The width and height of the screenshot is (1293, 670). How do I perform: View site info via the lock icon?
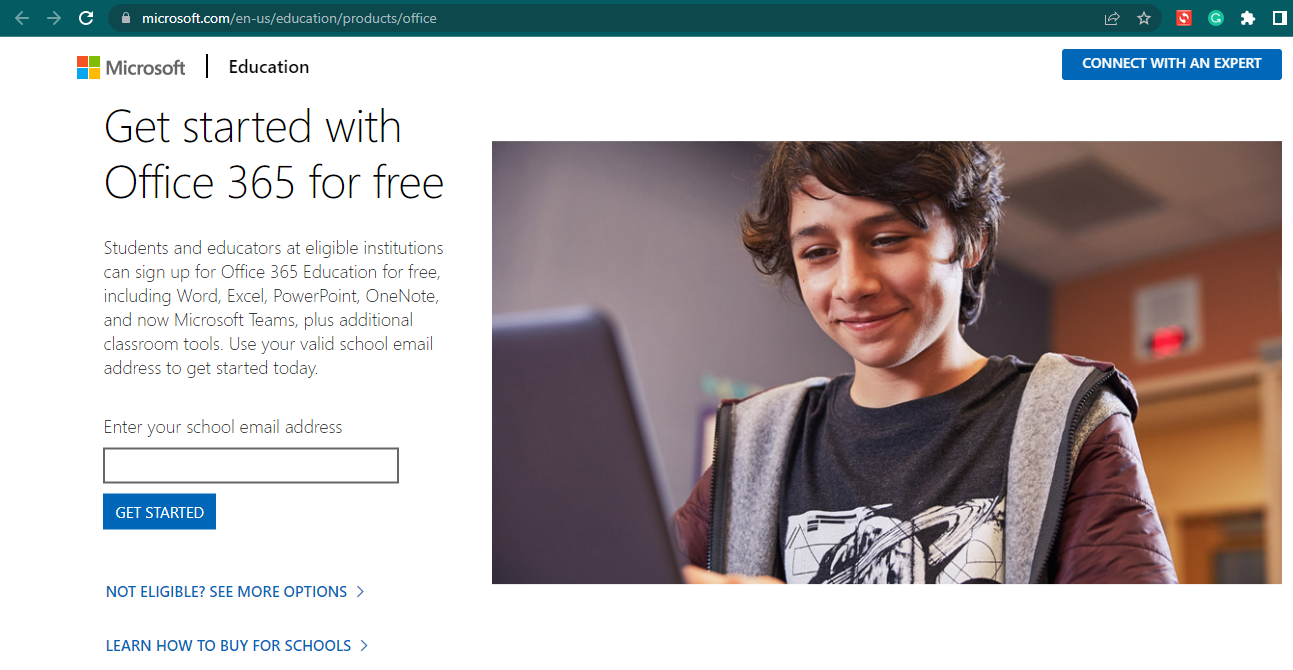click(x=125, y=18)
